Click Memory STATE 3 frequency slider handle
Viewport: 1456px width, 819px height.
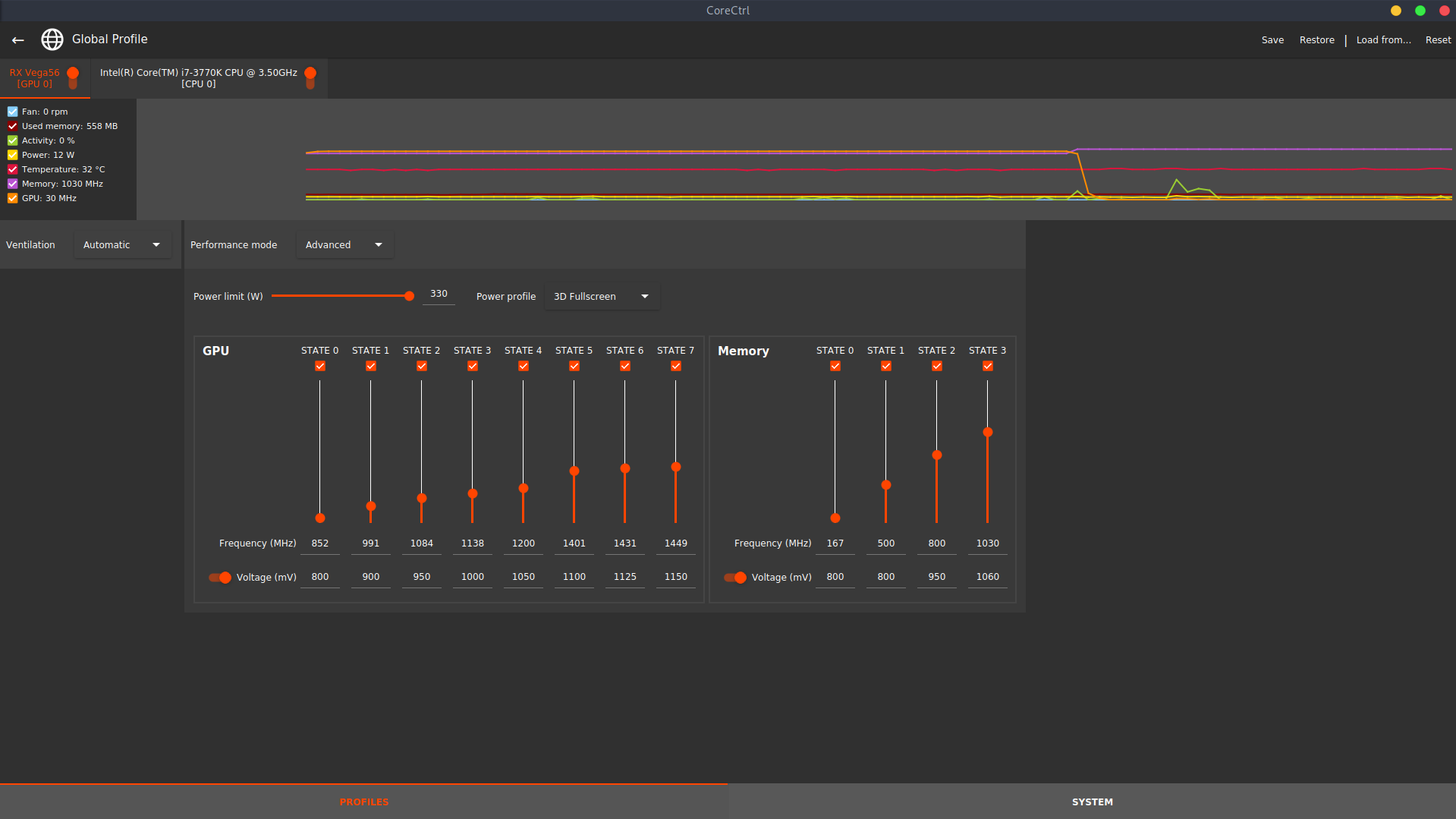[x=988, y=433]
